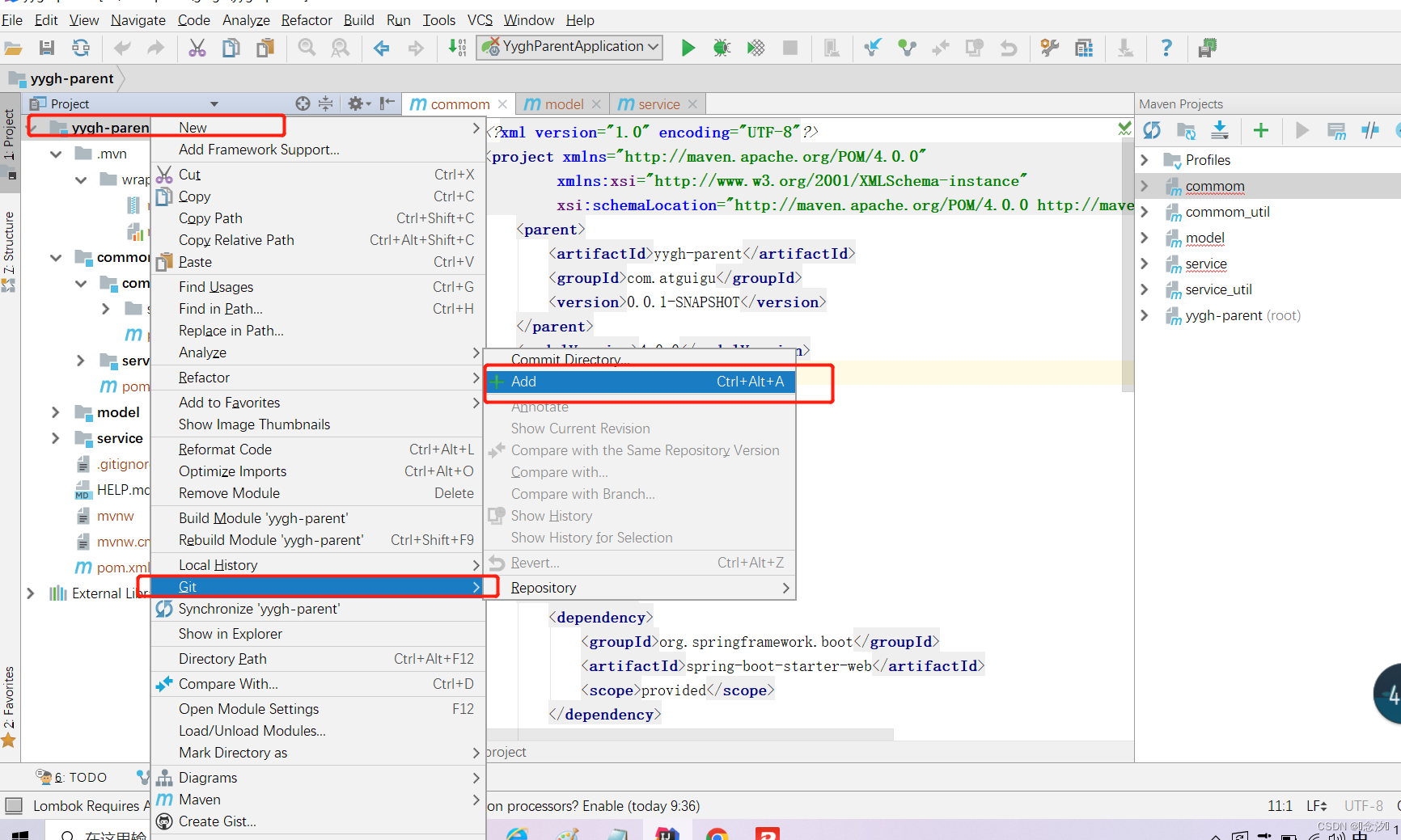Open Project view selector dropdown
This screenshot has width=1401, height=840.
point(214,103)
